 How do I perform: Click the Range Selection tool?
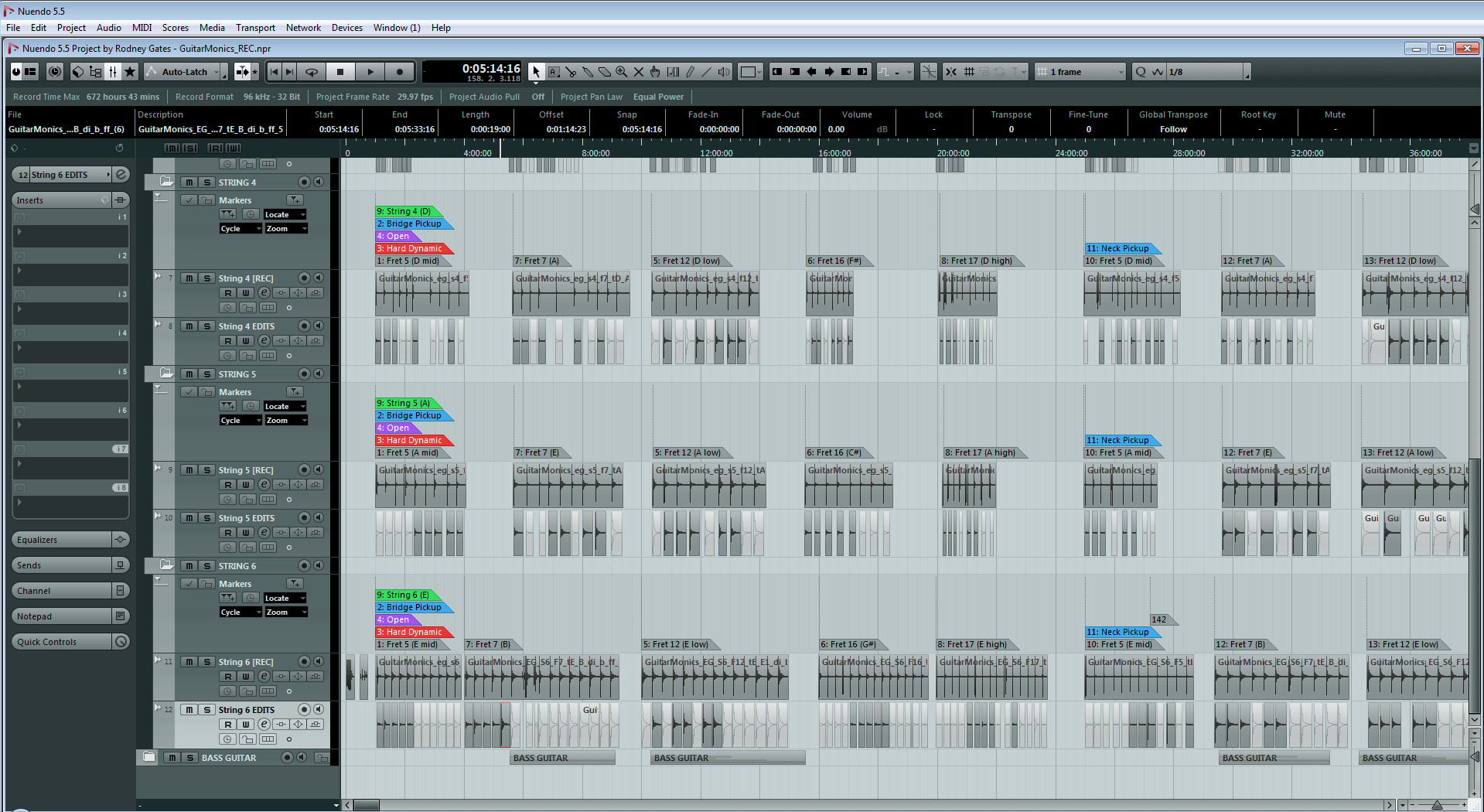point(554,72)
